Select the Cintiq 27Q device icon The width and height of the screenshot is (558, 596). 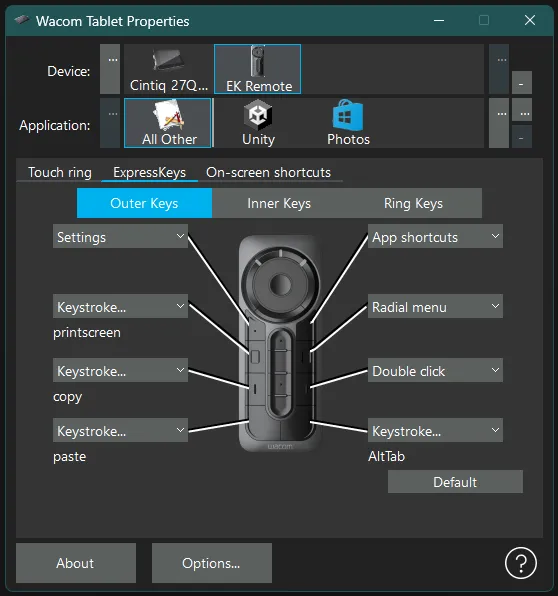[x=169, y=69]
